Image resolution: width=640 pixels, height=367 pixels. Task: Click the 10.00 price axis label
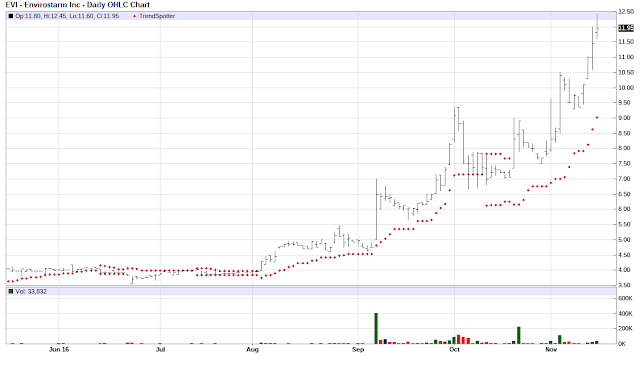[626, 87]
